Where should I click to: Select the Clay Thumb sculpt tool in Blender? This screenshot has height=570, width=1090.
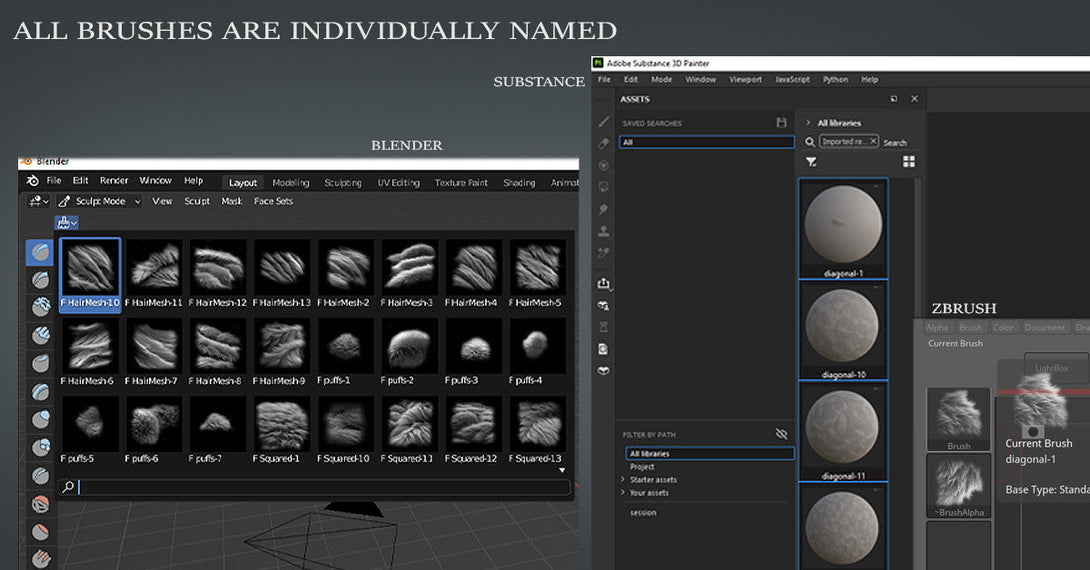coord(40,363)
